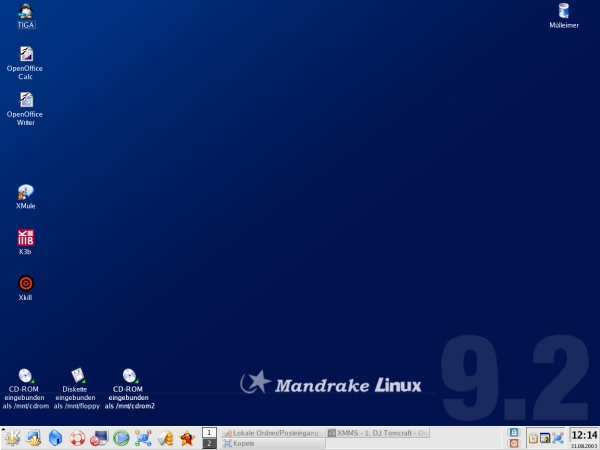The height and width of the screenshot is (450, 600).
Task: Open the TIGA penguin desktop icon
Action: click(26, 17)
